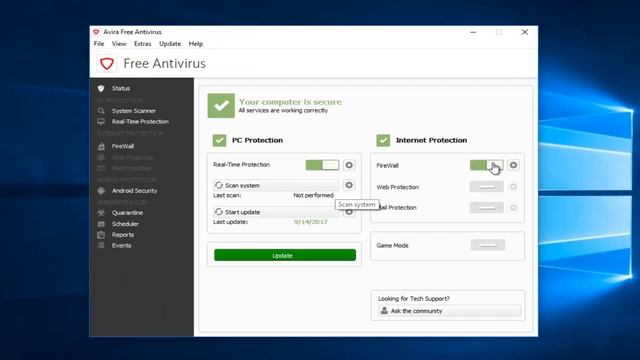Click the Android Security icon
Screen dimensions: 640x360
point(101,191)
